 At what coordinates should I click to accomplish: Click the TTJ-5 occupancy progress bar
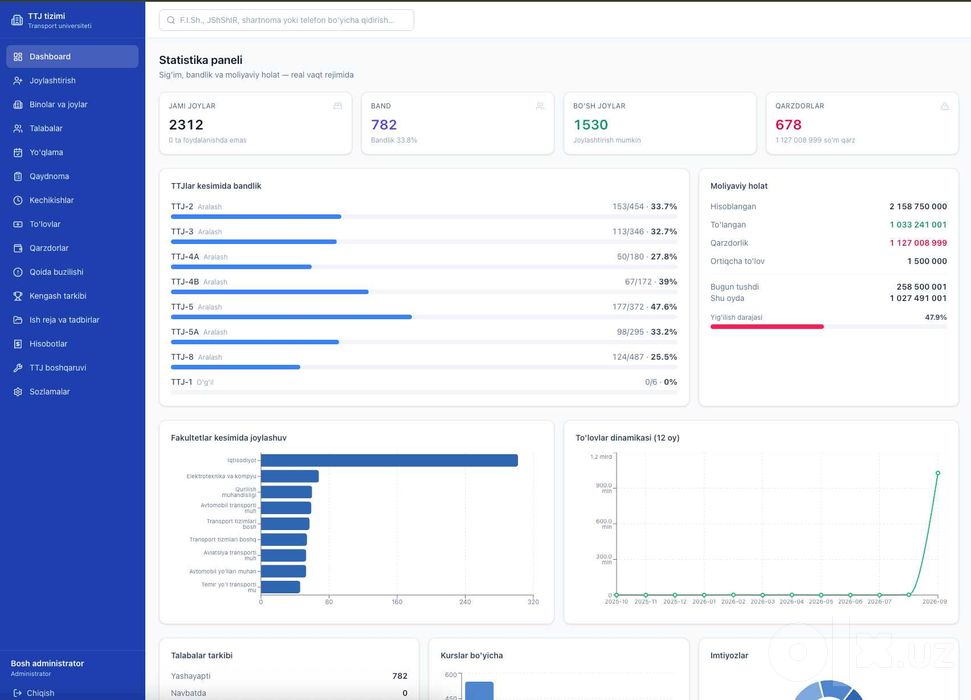pyautogui.click(x=424, y=317)
